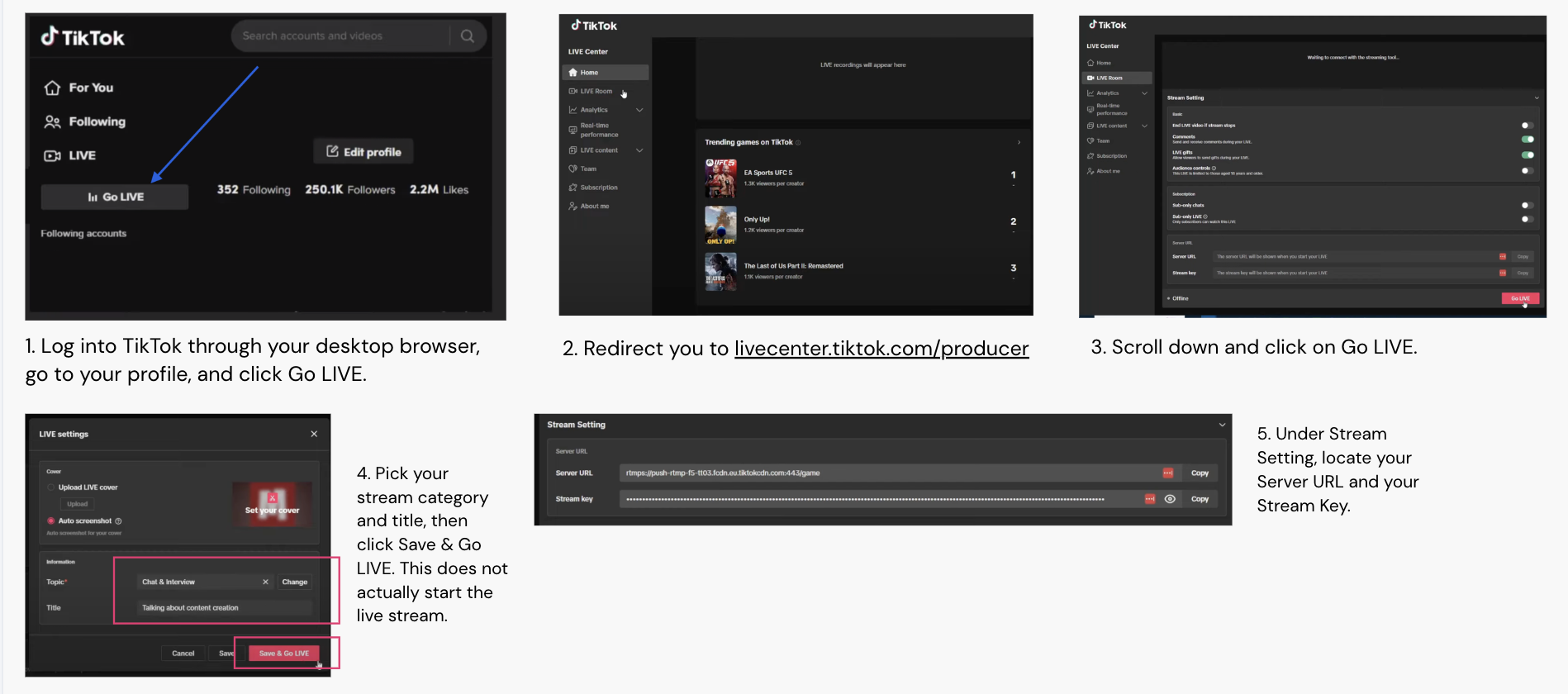The width and height of the screenshot is (1568, 694).
Task: Open the livecenter.tiktok.com/producer link
Action: 881,349
